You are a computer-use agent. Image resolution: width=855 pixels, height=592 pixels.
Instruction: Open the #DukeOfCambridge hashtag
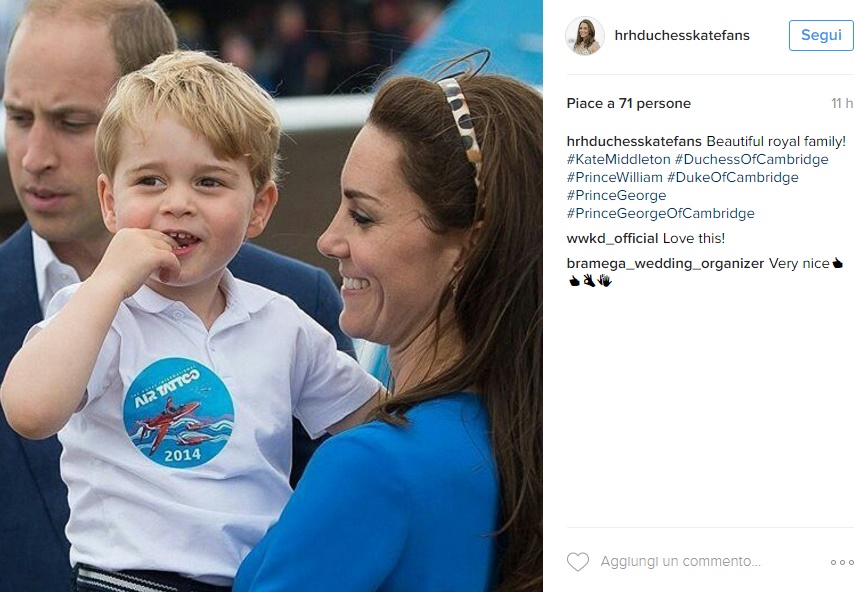[x=732, y=177]
